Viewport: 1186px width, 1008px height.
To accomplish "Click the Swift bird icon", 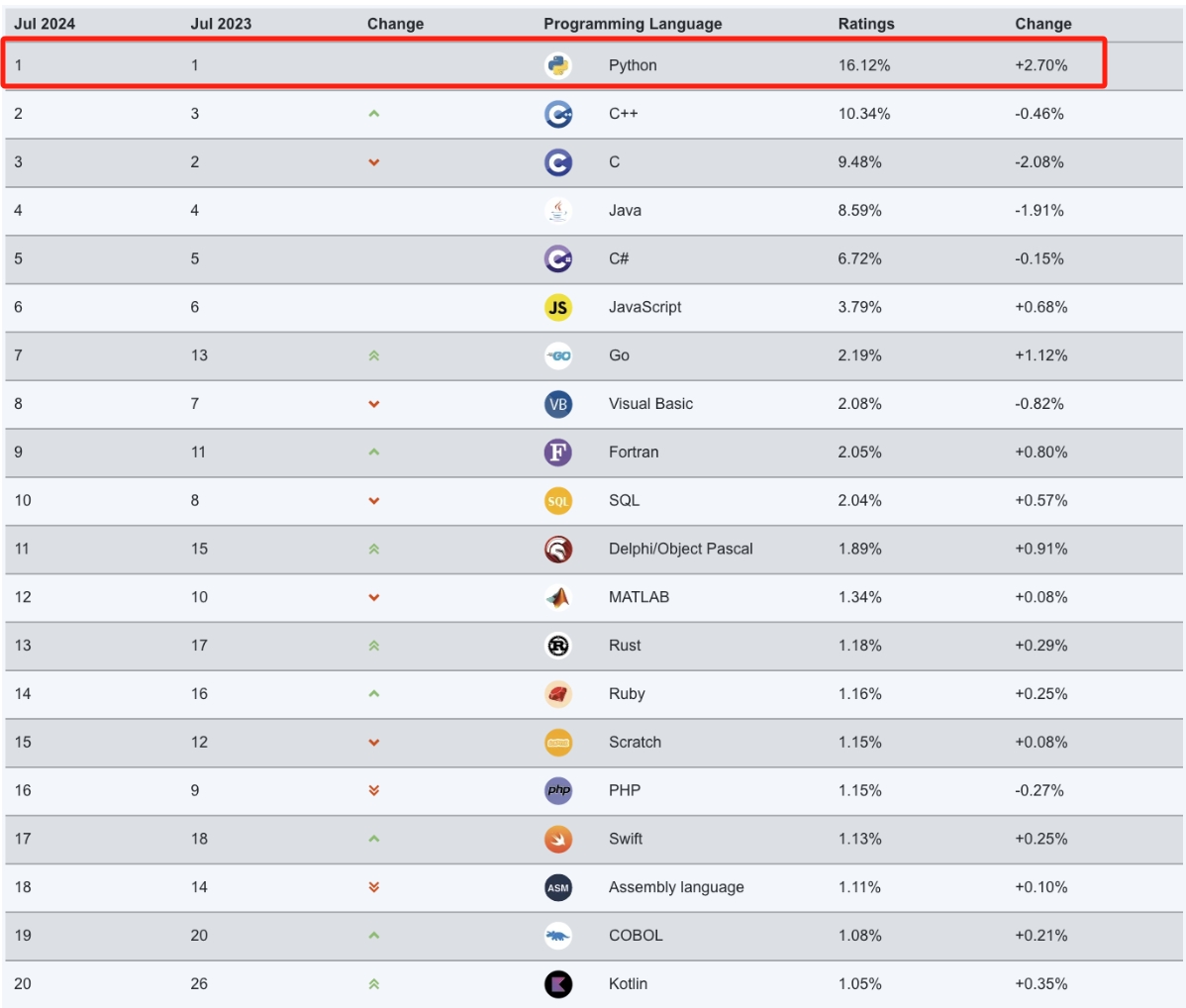I will click(x=558, y=839).
